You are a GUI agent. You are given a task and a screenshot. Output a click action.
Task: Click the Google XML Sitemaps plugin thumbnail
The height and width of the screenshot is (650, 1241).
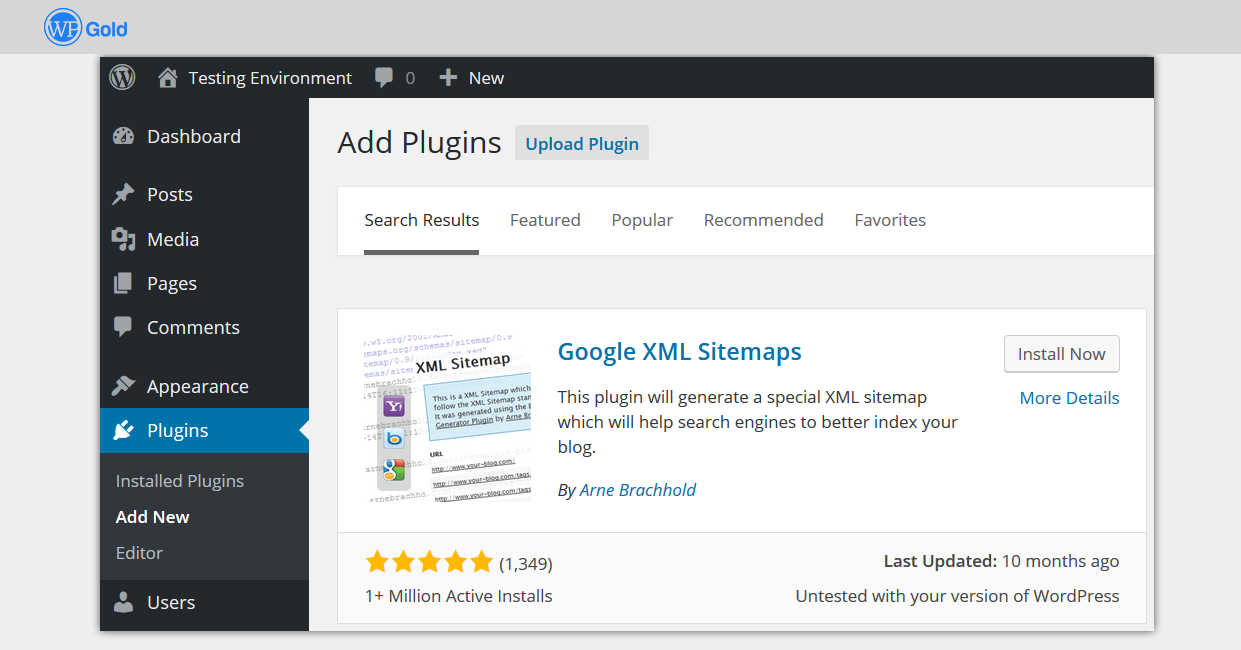[446, 416]
